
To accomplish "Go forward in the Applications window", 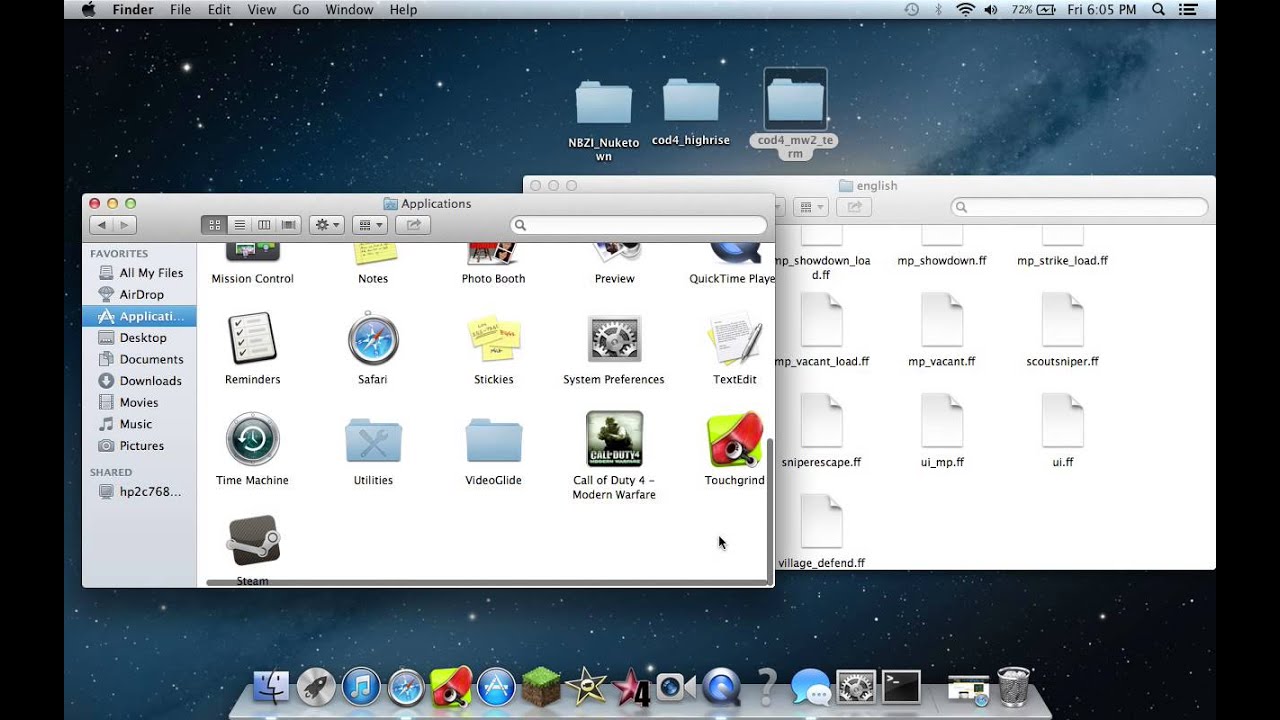I will pos(124,225).
